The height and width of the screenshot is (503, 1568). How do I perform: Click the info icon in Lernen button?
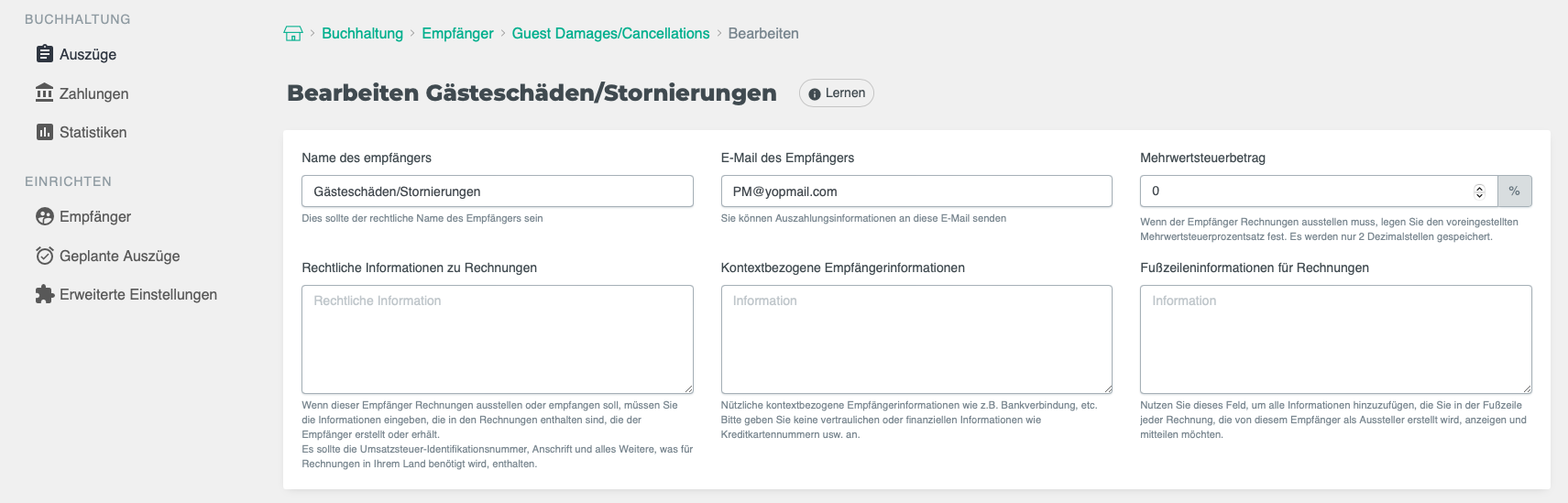815,93
